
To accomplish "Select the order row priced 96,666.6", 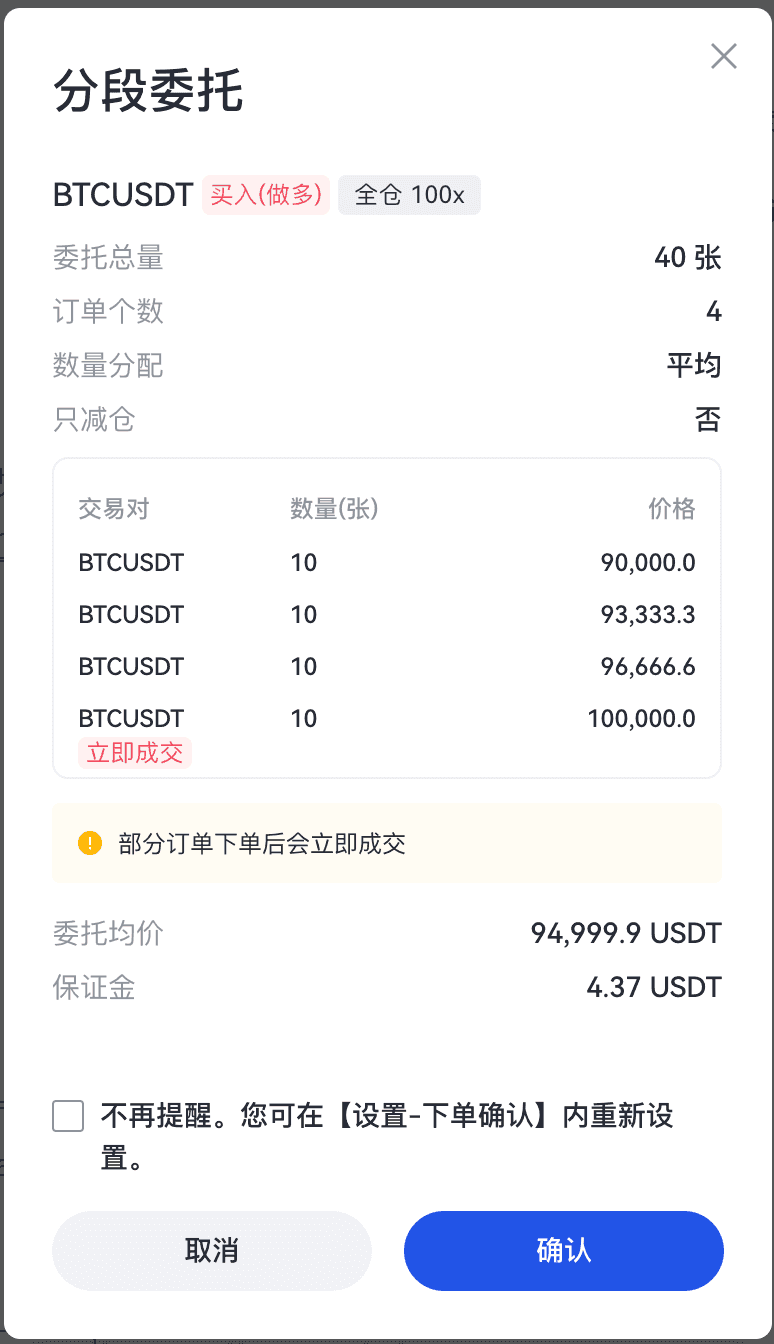I will (x=386, y=666).
